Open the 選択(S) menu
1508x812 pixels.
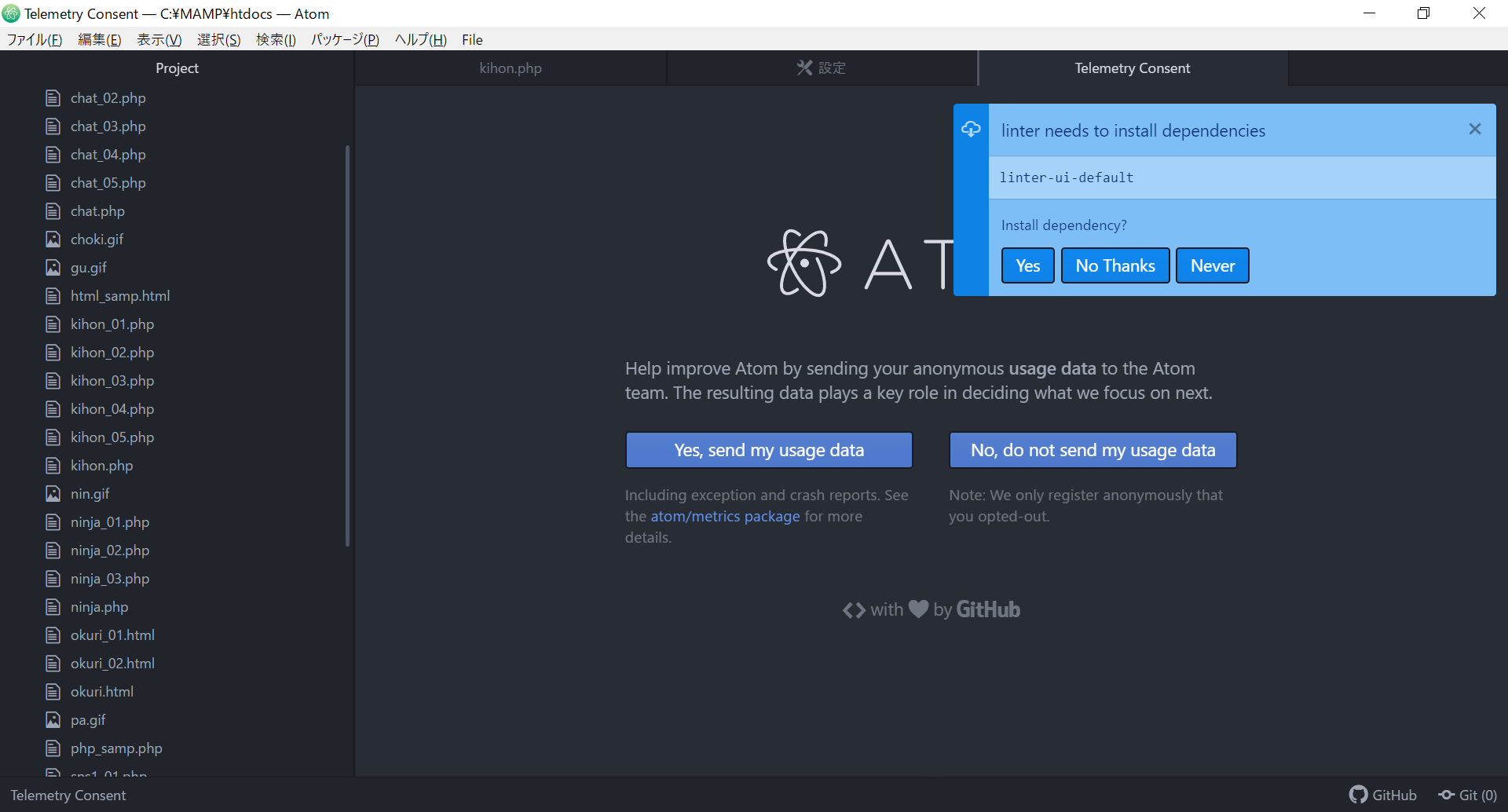pyautogui.click(x=218, y=39)
